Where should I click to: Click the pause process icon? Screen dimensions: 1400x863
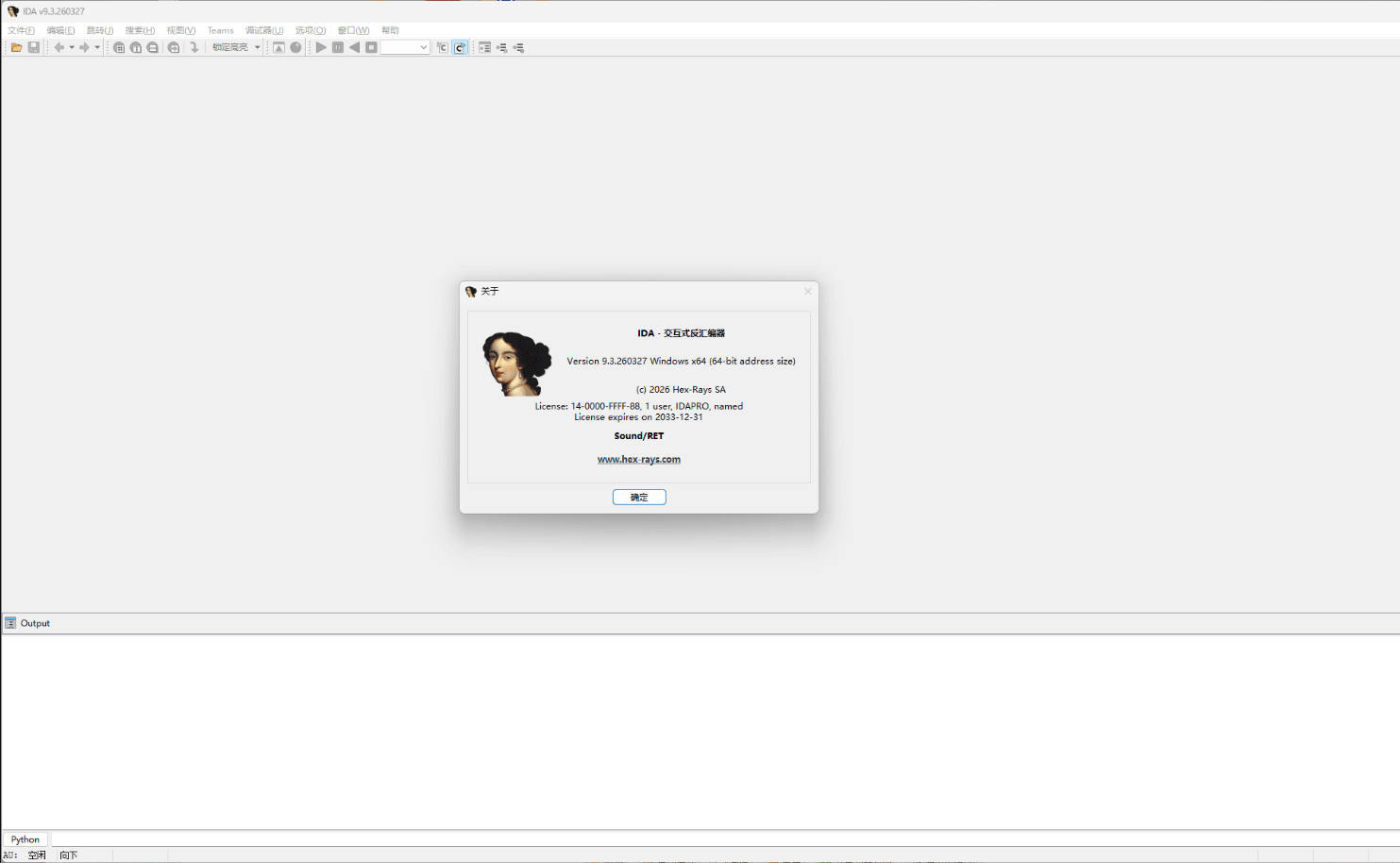[x=338, y=47]
